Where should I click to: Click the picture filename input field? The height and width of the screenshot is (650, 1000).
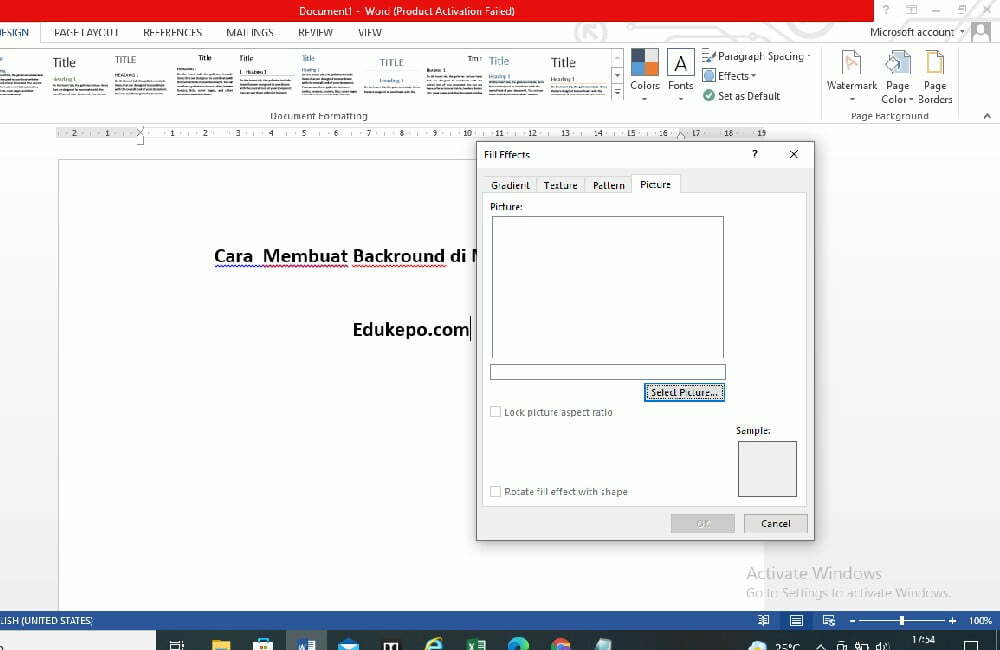coord(607,371)
